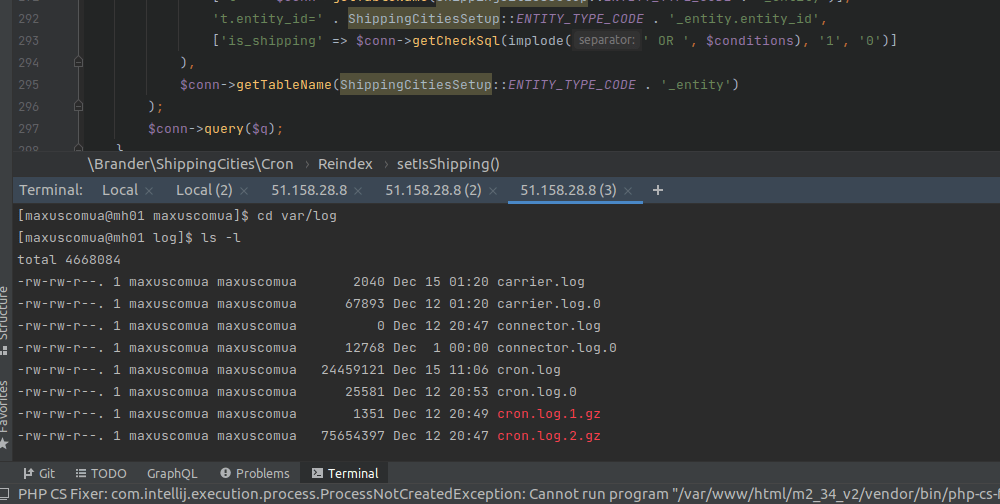The height and width of the screenshot is (504, 1000).
Task: Click the separator: parameter hint on line 293
Action: point(607,40)
